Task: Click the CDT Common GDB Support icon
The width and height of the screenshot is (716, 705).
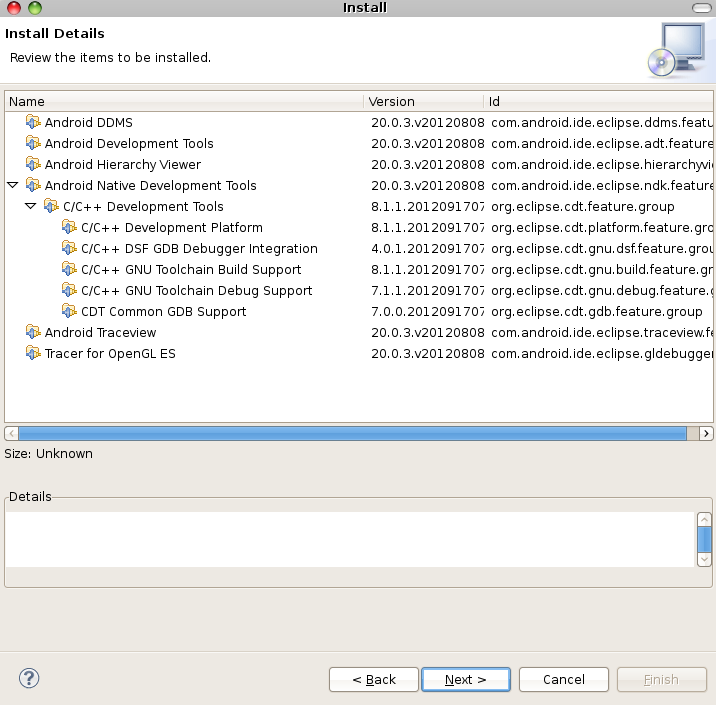Action: [69, 311]
